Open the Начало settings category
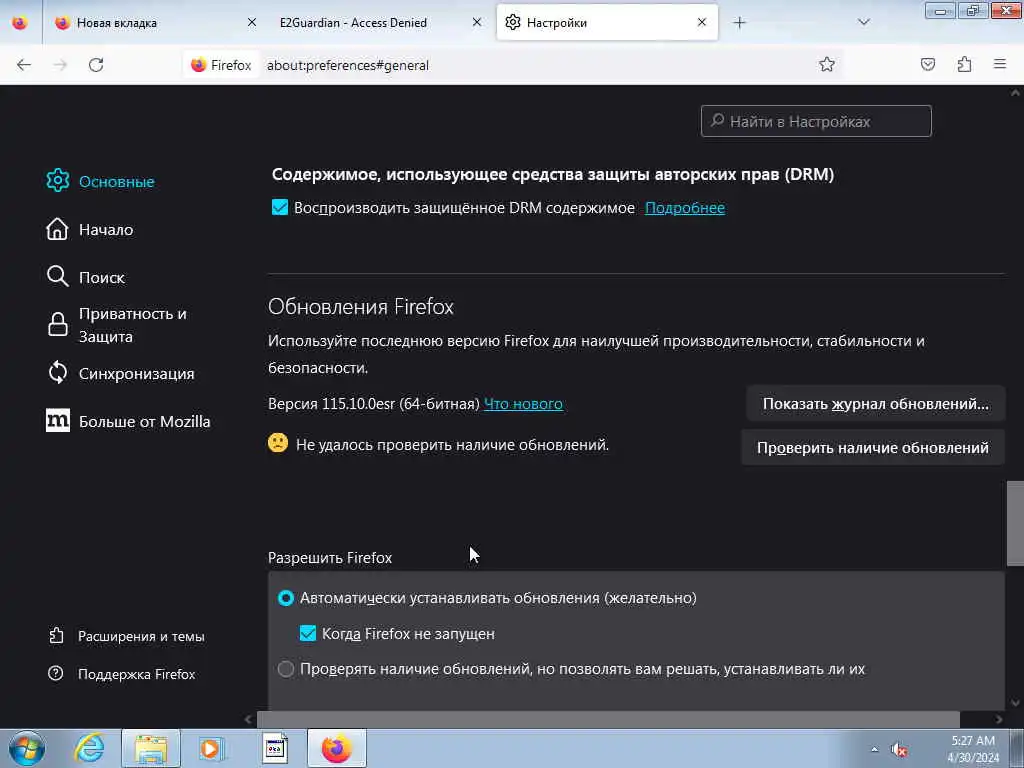The width and height of the screenshot is (1024, 768). click(x=90, y=229)
